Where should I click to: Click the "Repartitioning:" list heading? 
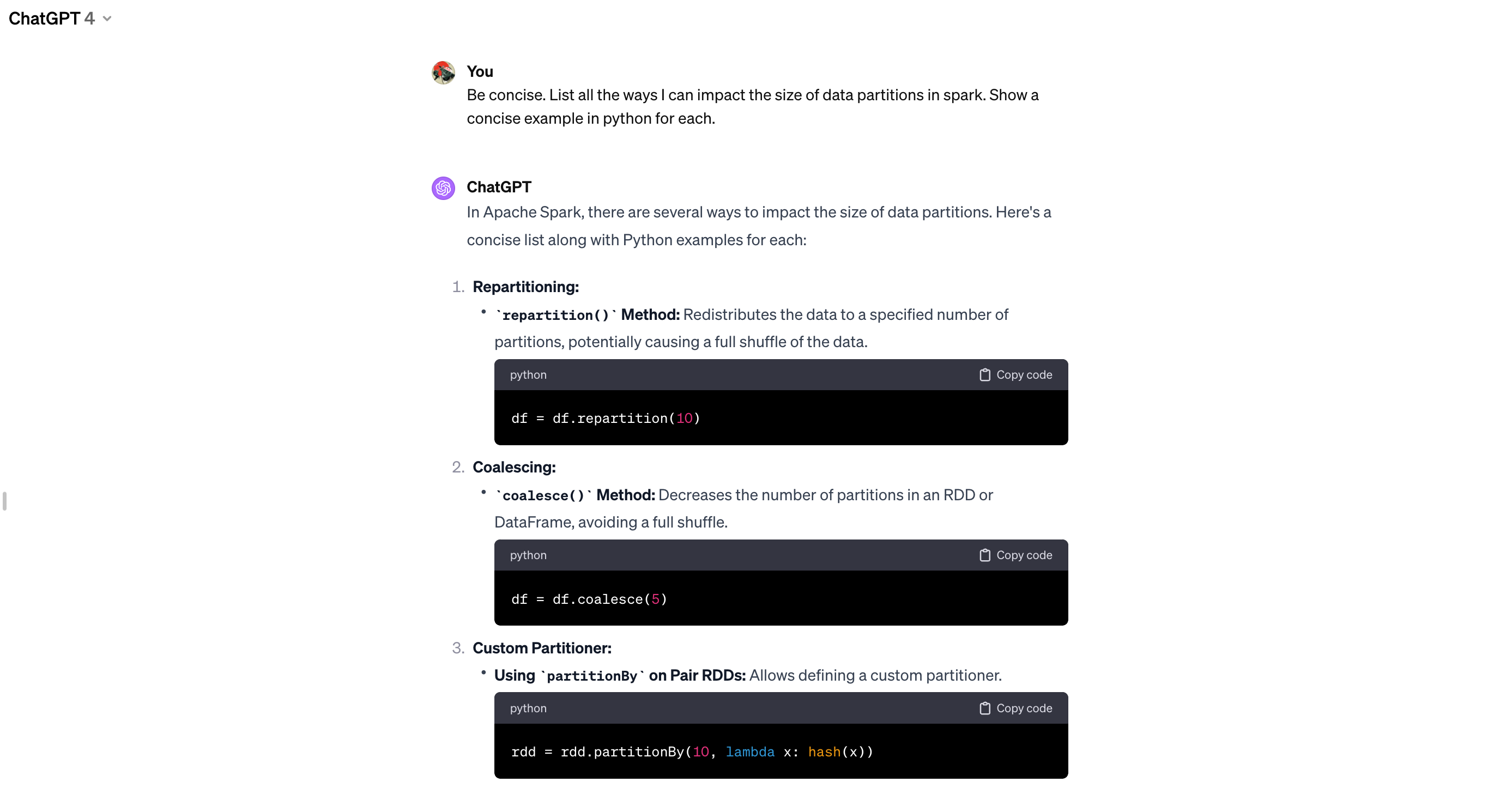click(x=525, y=287)
